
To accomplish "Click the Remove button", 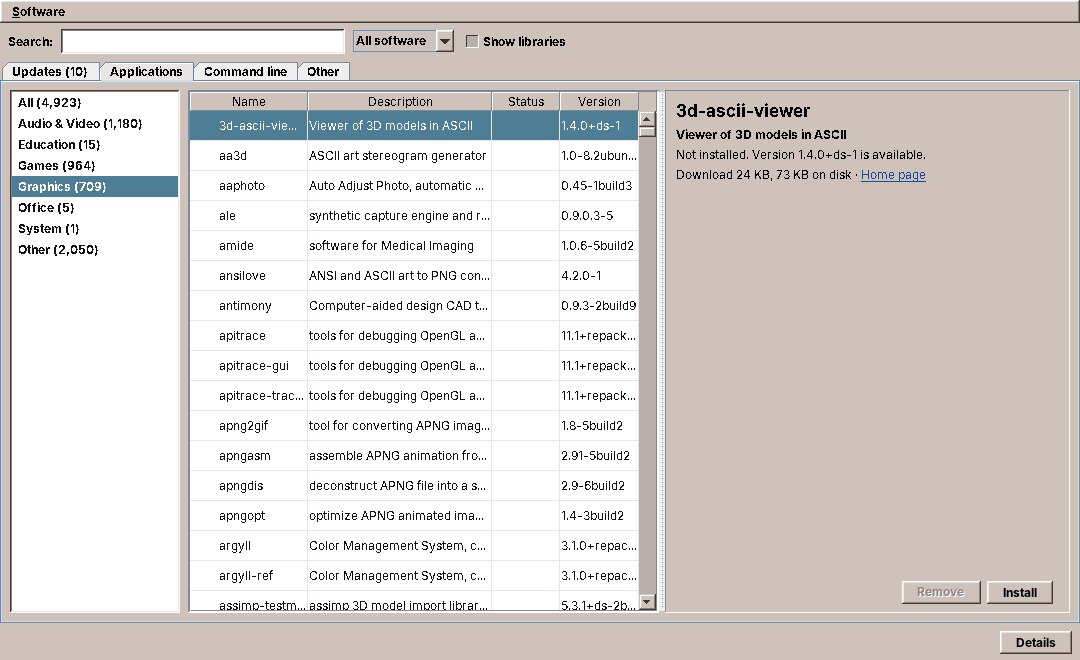I will (x=940, y=592).
